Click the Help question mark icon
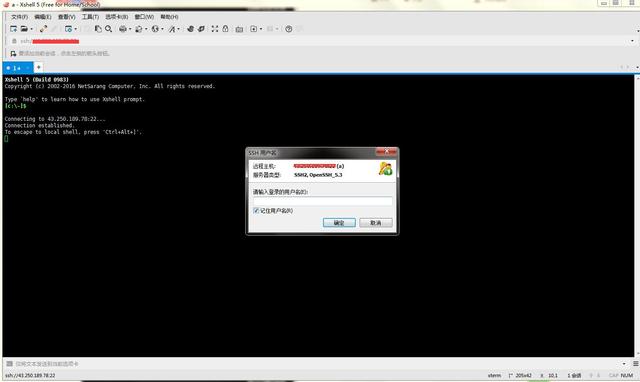This screenshot has height=382, width=640. click(x=289, y=29)
